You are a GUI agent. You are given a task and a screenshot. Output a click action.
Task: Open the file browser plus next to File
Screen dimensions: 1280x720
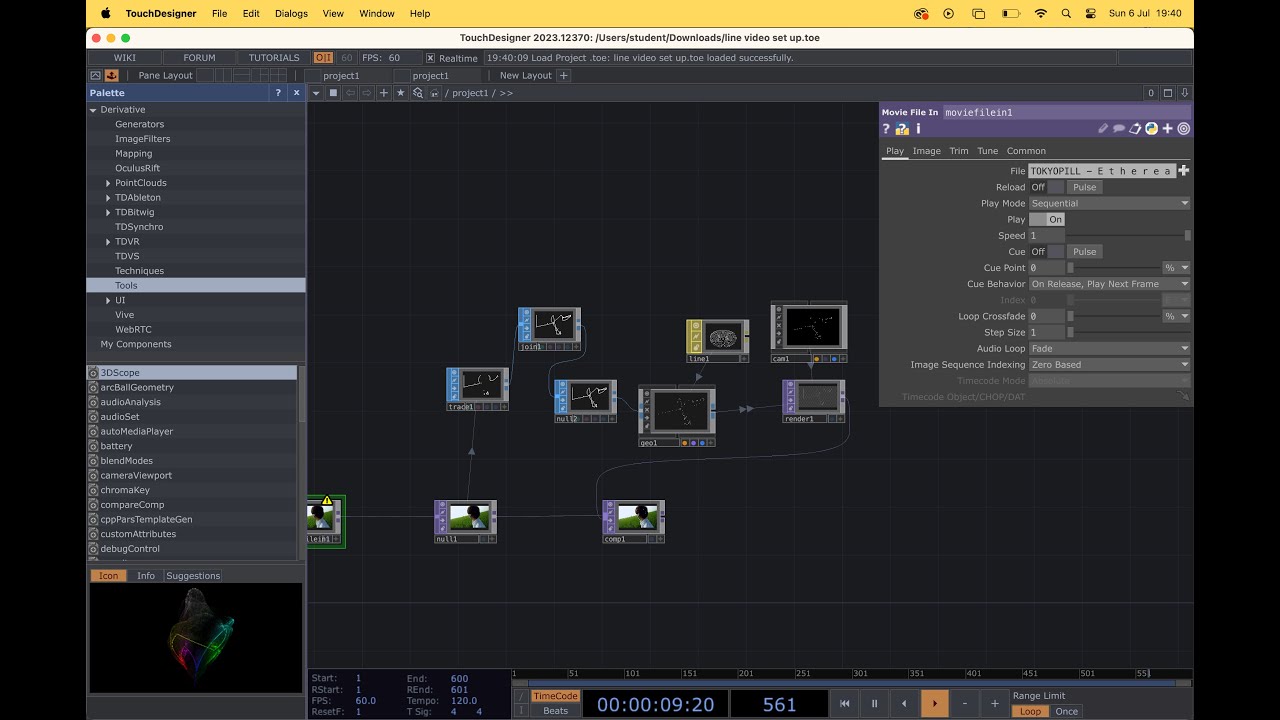tap(1183, 171)
